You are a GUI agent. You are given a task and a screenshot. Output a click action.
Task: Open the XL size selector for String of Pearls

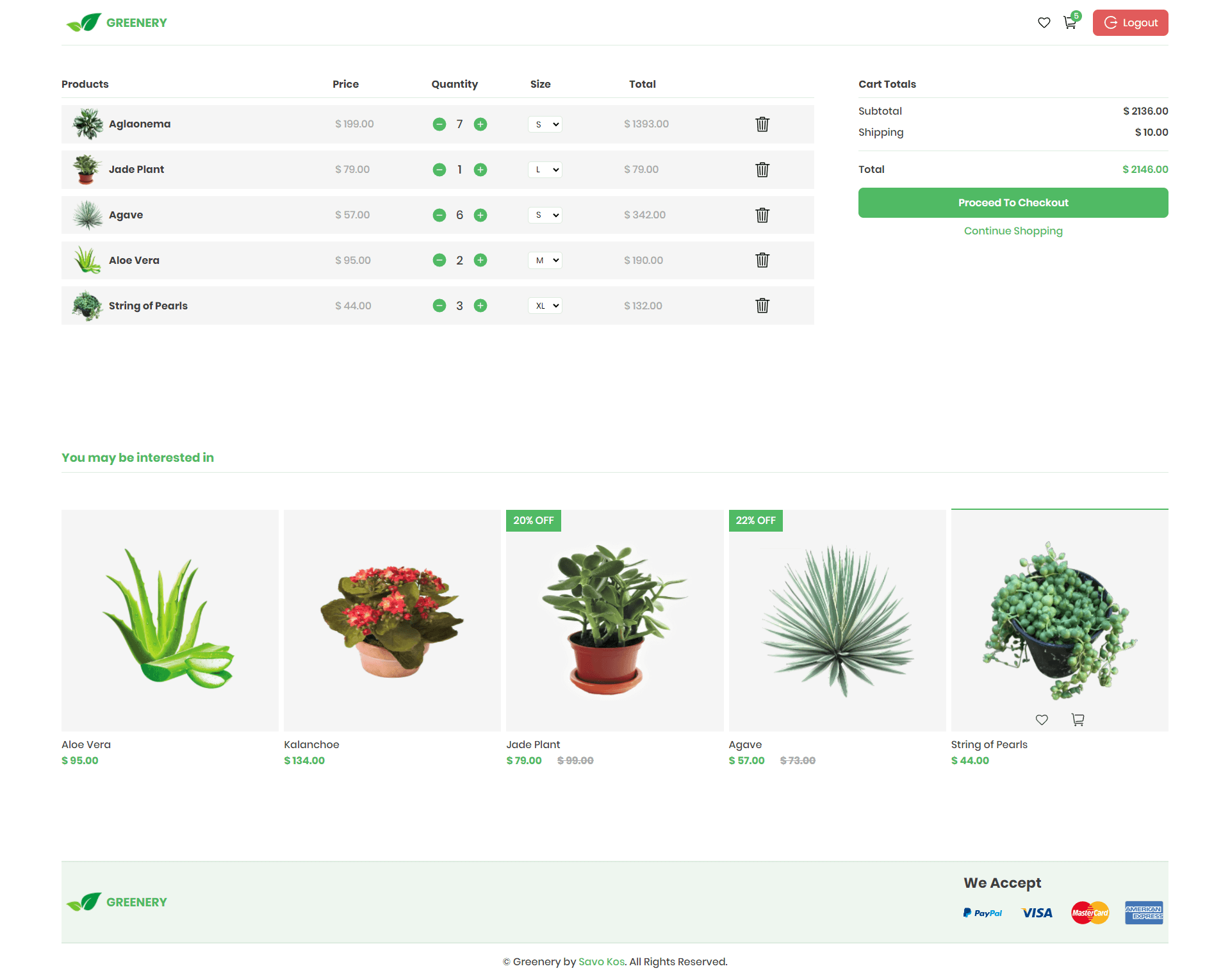(545, 306)
